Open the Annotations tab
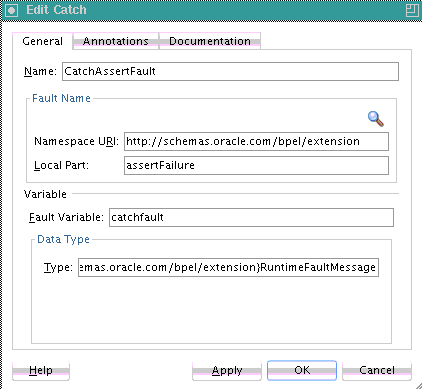This screenshot has height=389, width=422. [x=115, y=41]
